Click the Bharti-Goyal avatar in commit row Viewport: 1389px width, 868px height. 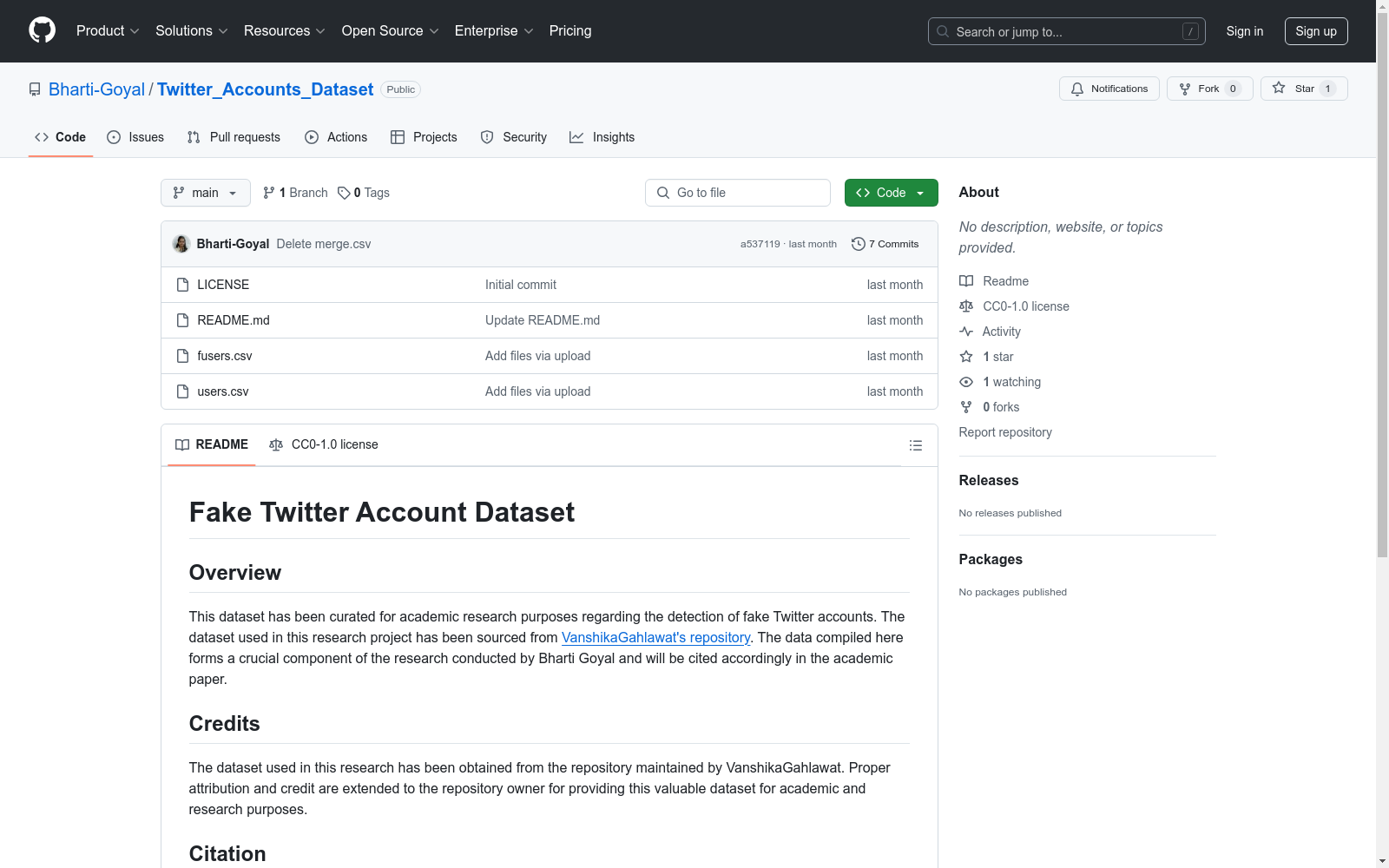click(x=181, y=244)
